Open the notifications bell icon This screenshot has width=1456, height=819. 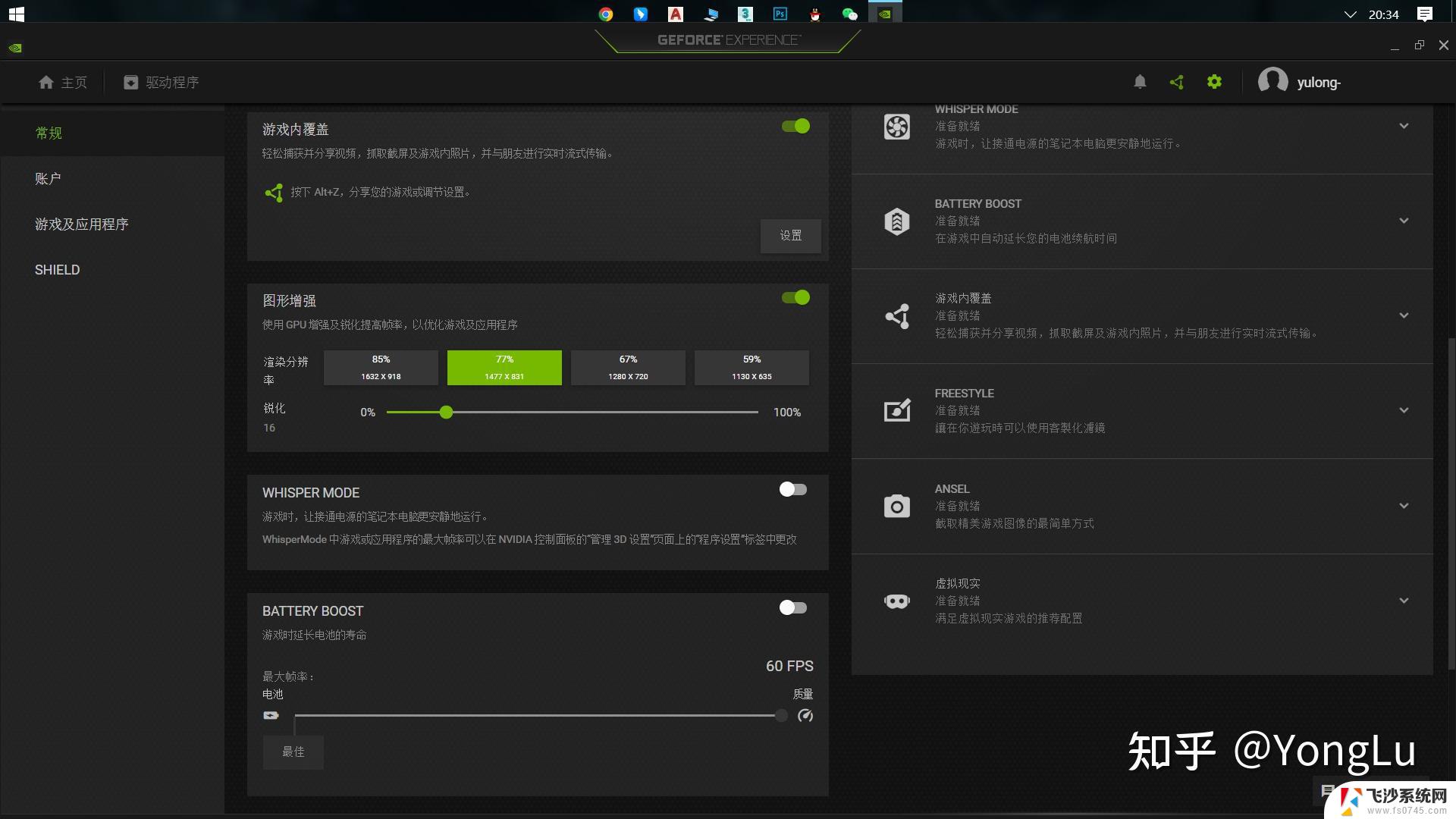coord(1140,82)
